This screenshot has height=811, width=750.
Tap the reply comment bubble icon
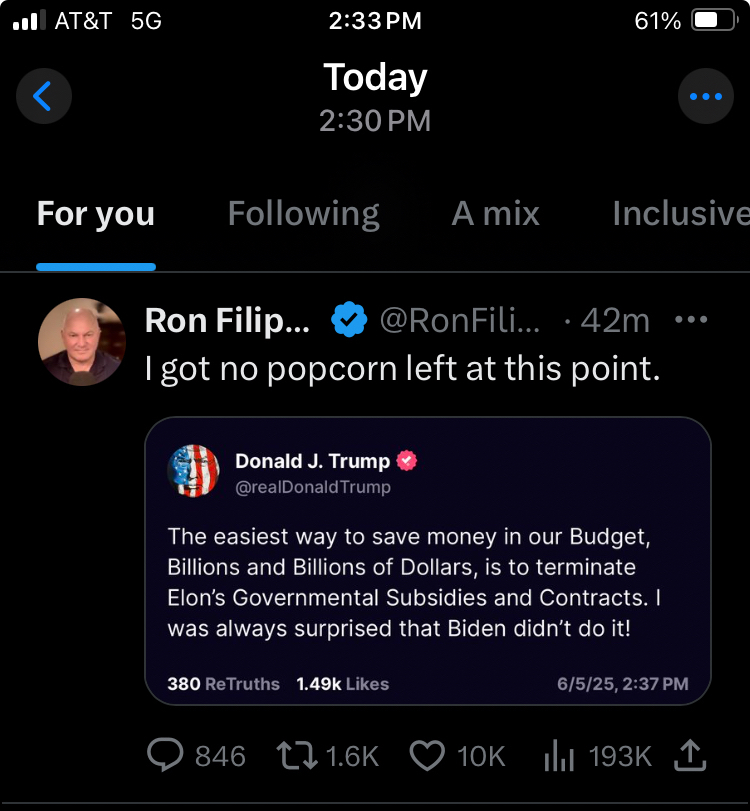[165, 756]
